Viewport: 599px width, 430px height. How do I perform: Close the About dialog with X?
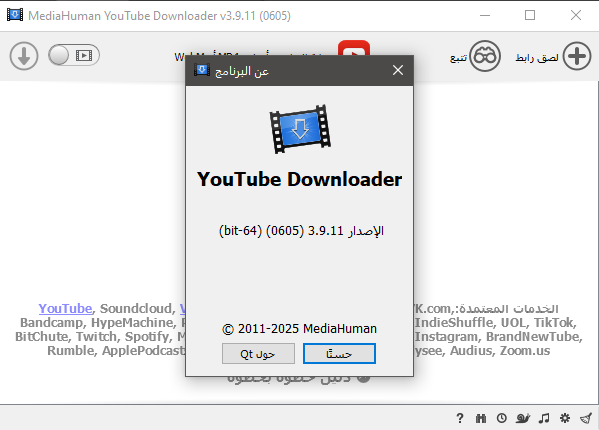point(398,70)
